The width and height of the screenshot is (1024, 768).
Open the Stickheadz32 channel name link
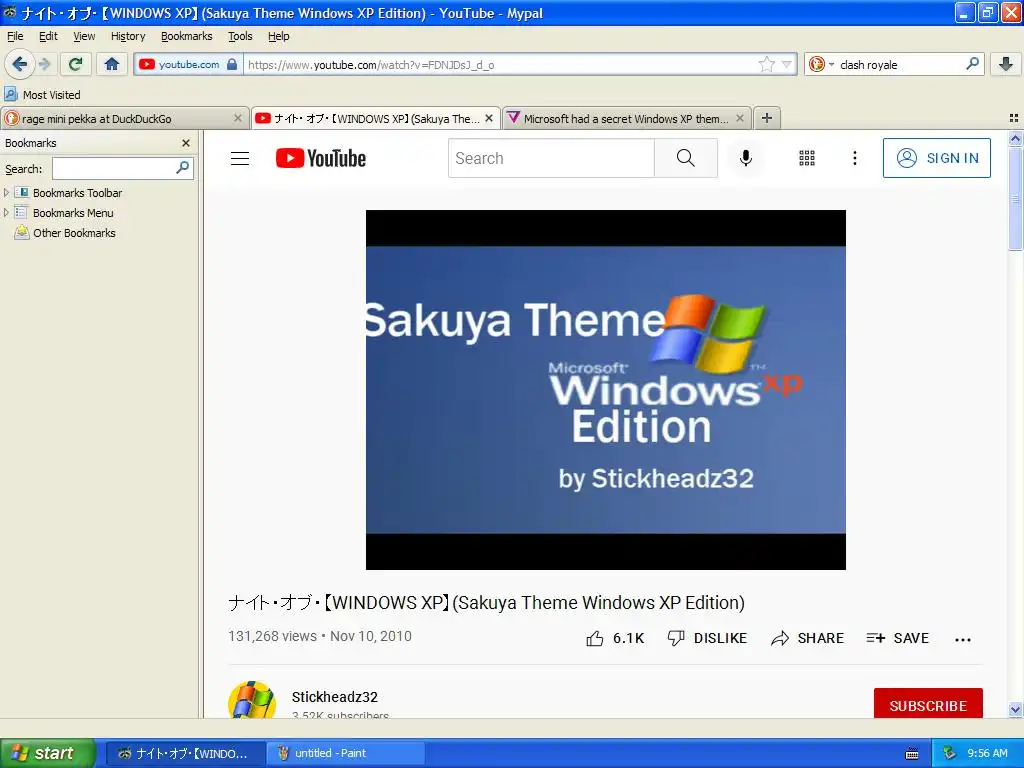click(334, 697)
